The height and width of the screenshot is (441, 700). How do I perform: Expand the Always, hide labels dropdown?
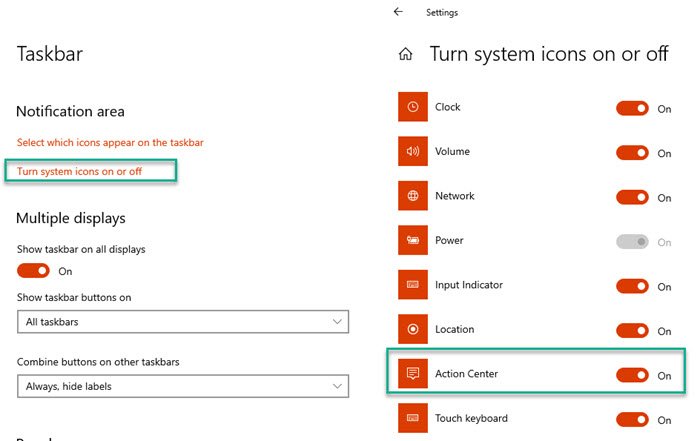[183, 386]
